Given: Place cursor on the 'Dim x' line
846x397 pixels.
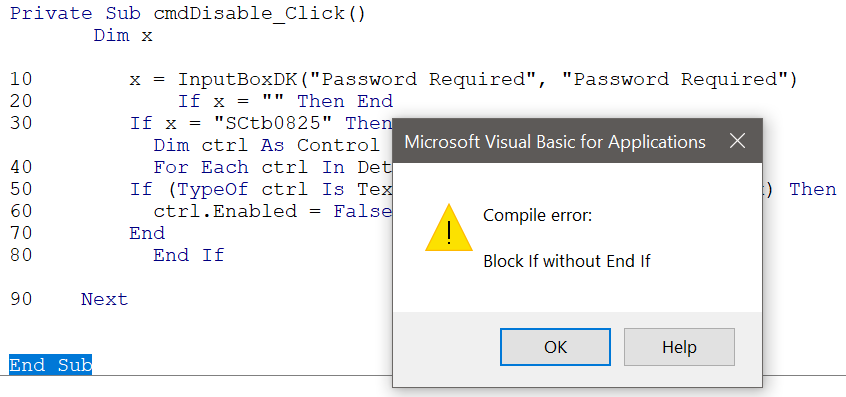Looking at the screenshot, I should point(123,36).
